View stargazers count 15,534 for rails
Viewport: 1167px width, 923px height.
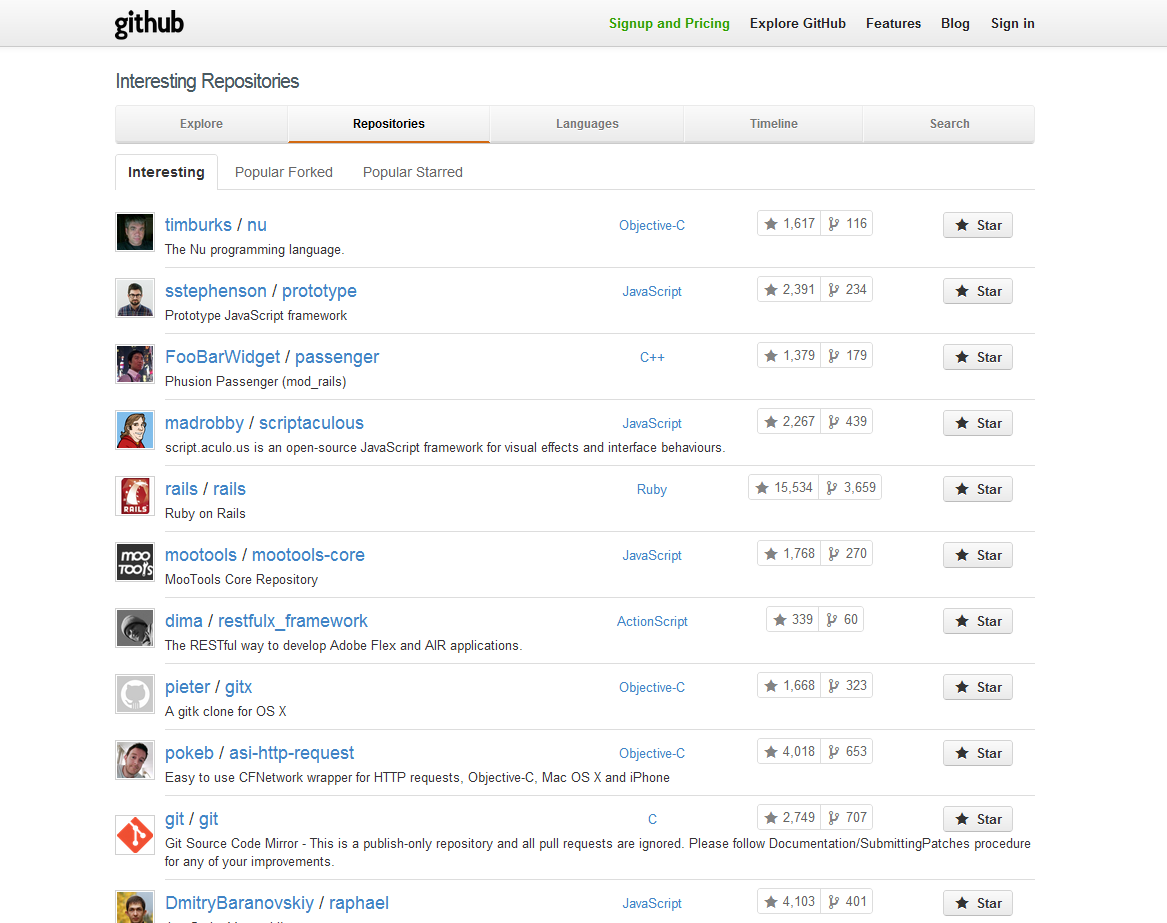[784, 488]
